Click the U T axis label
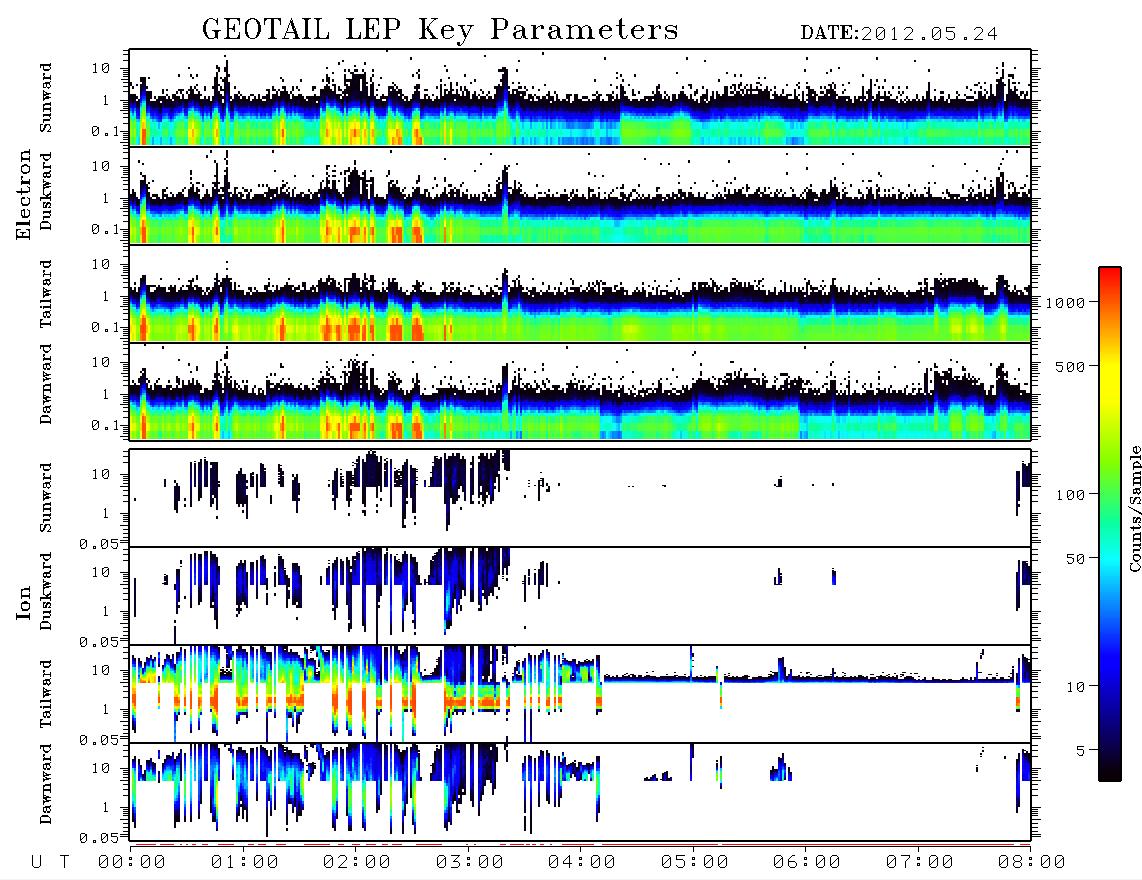The image size is (1142, 880). 50,863
